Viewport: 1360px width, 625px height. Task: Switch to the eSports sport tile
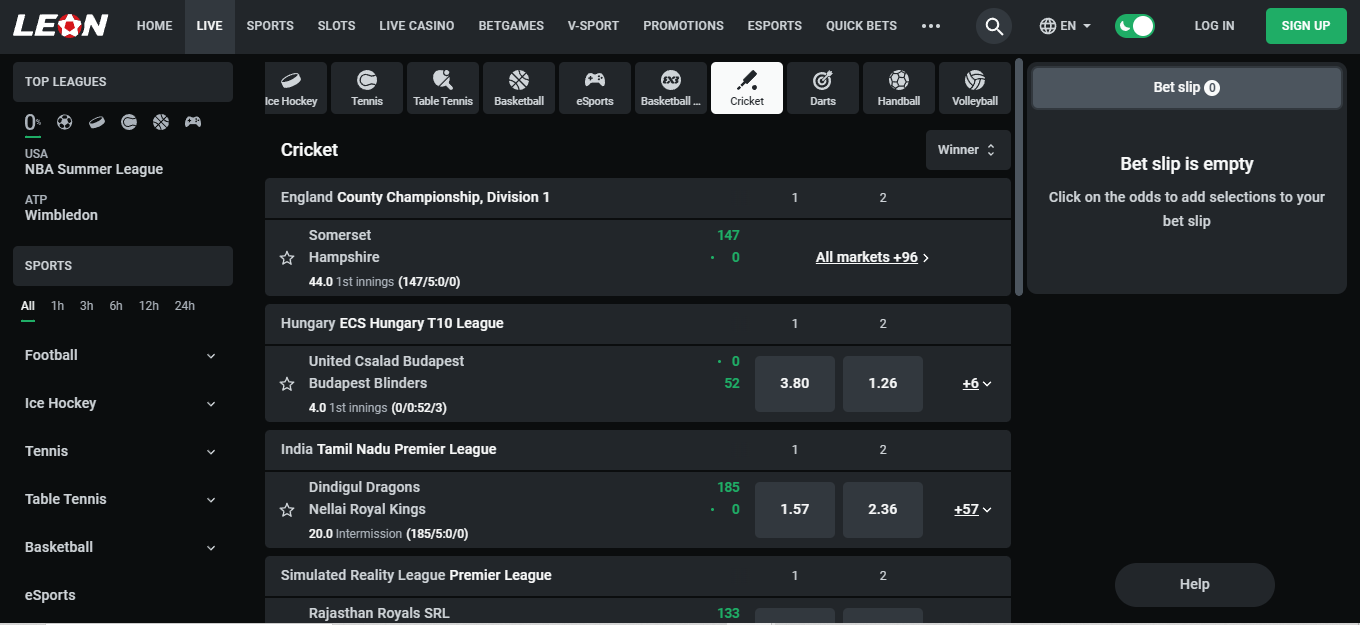point(595,88)
